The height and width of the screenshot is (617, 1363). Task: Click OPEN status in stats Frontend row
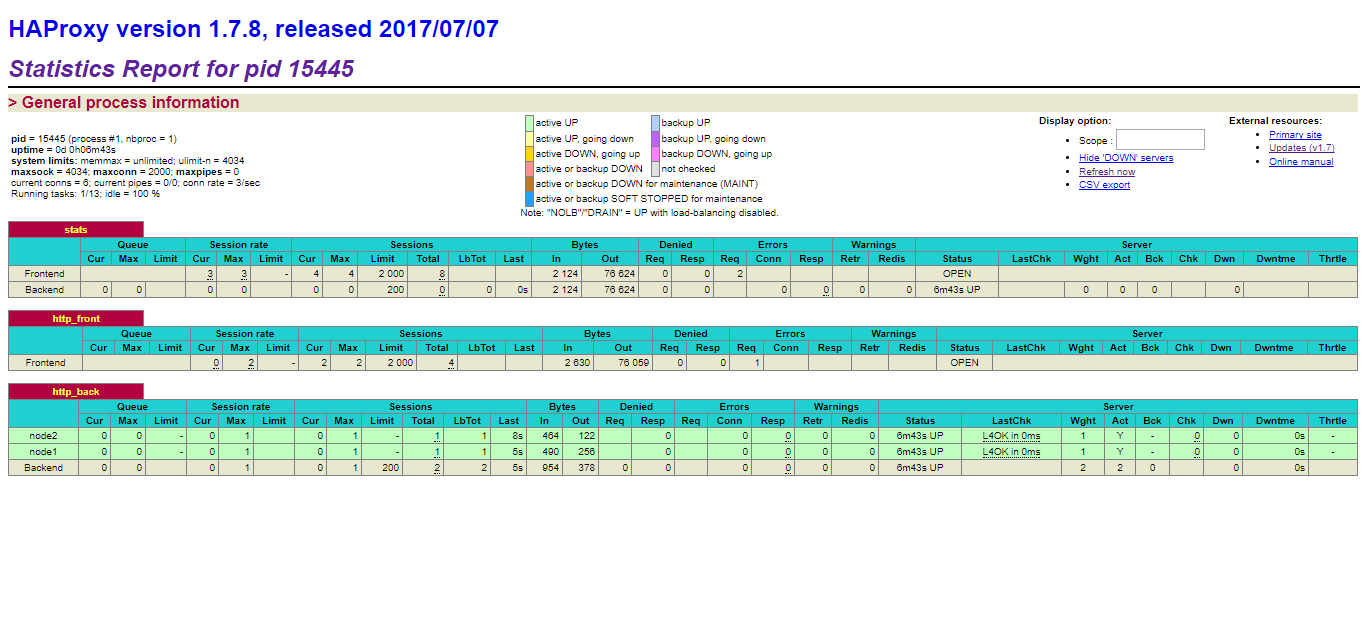click(957, 274)
